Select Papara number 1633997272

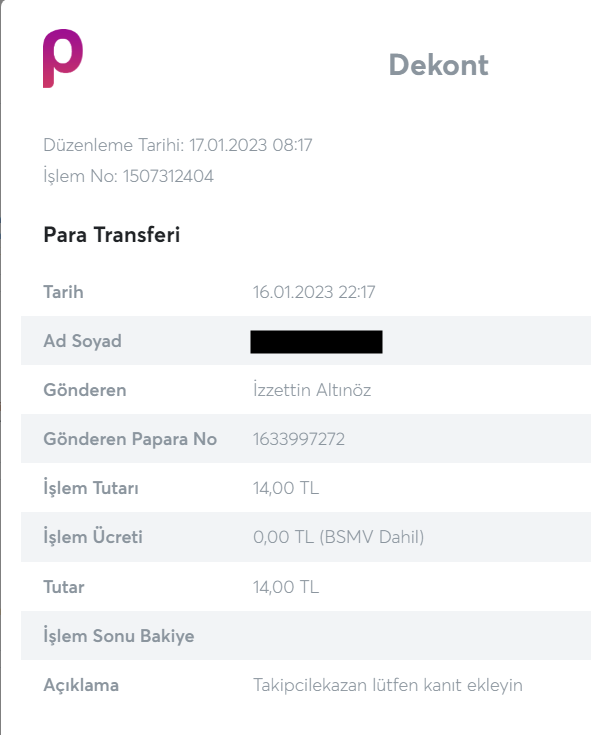coord(301,439)
